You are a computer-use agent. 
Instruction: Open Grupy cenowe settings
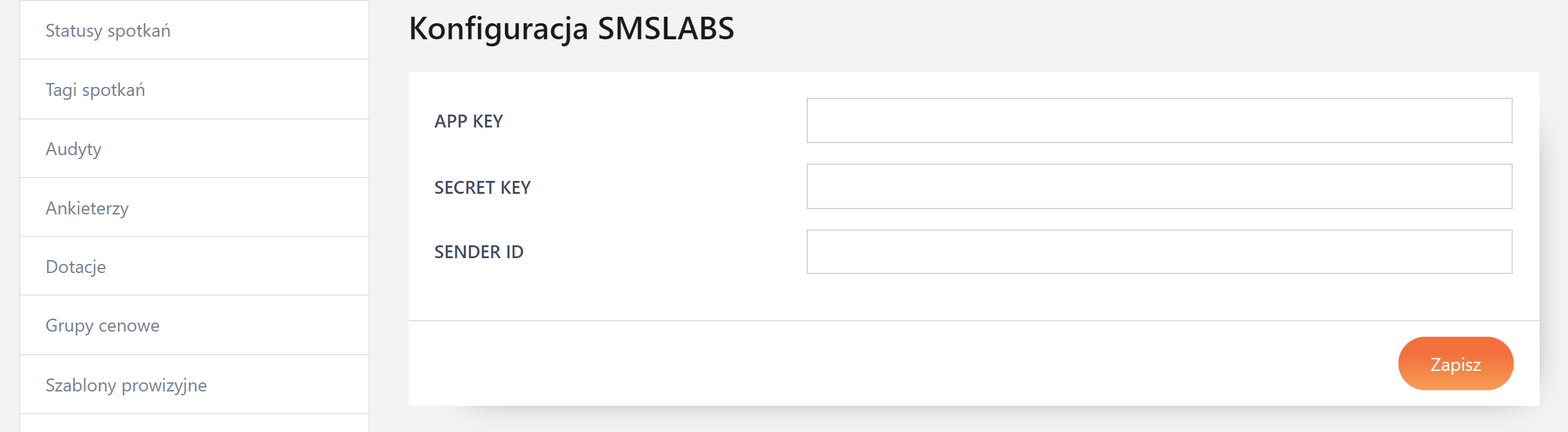coord(102,326)
